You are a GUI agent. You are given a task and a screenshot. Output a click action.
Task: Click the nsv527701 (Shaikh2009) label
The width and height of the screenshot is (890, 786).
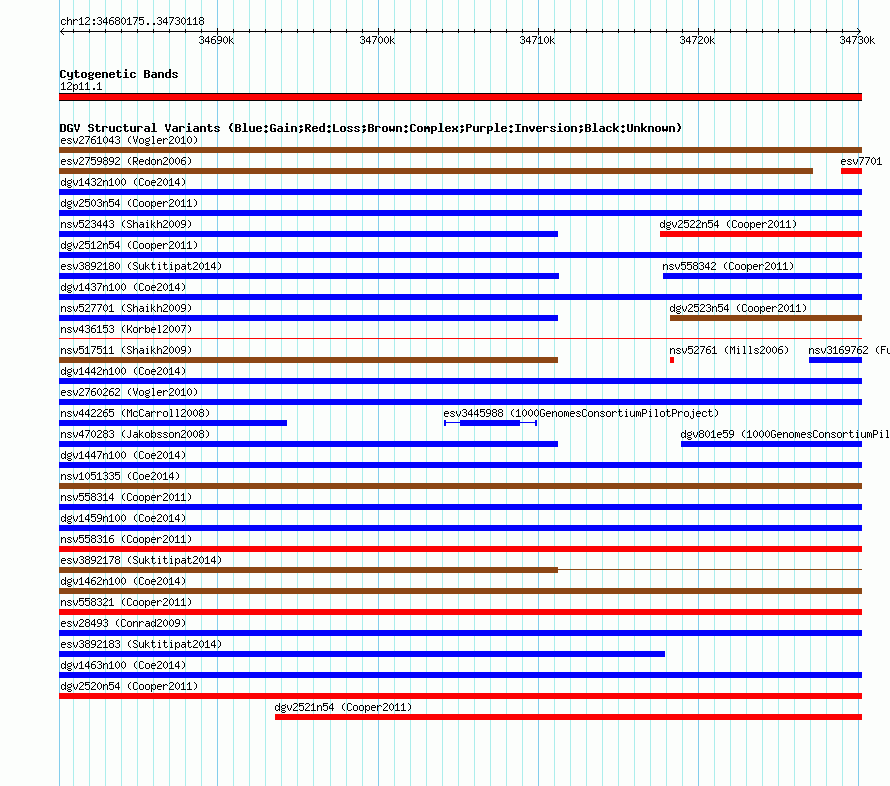126,308
